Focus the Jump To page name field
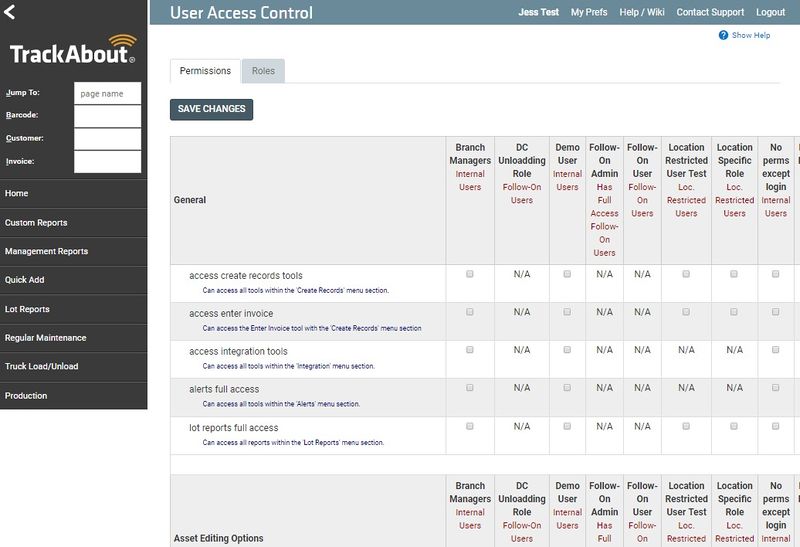This screenshot has width=800, height=547. pos(108,93)
